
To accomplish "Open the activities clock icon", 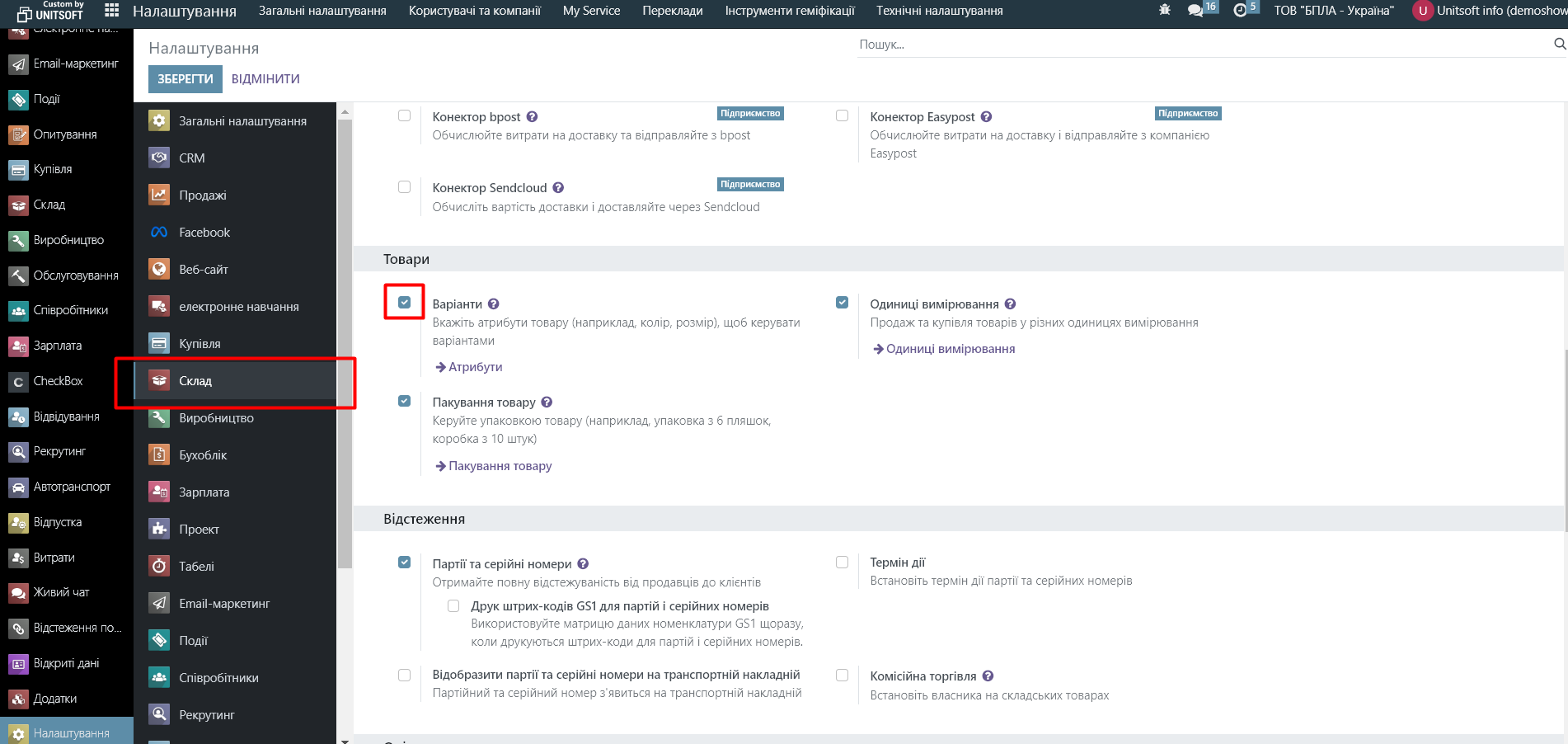I will [1240, 11].
